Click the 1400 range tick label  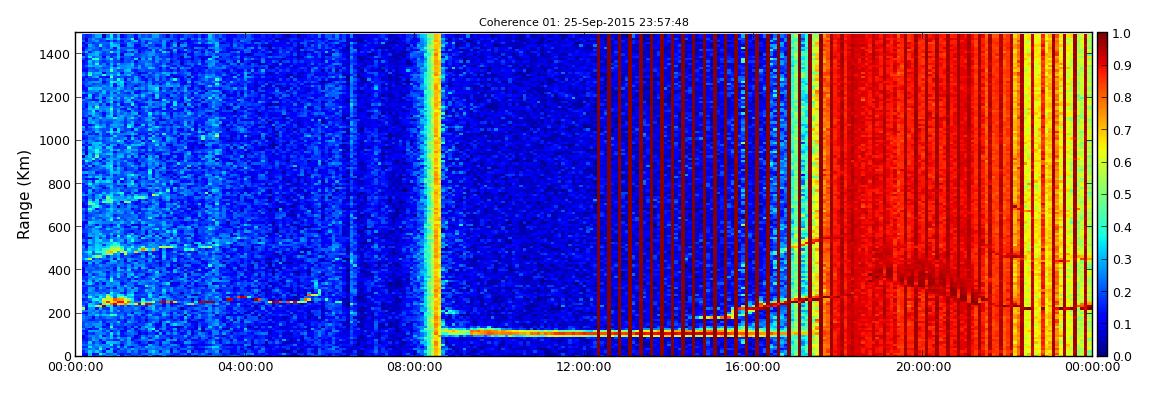56,54
